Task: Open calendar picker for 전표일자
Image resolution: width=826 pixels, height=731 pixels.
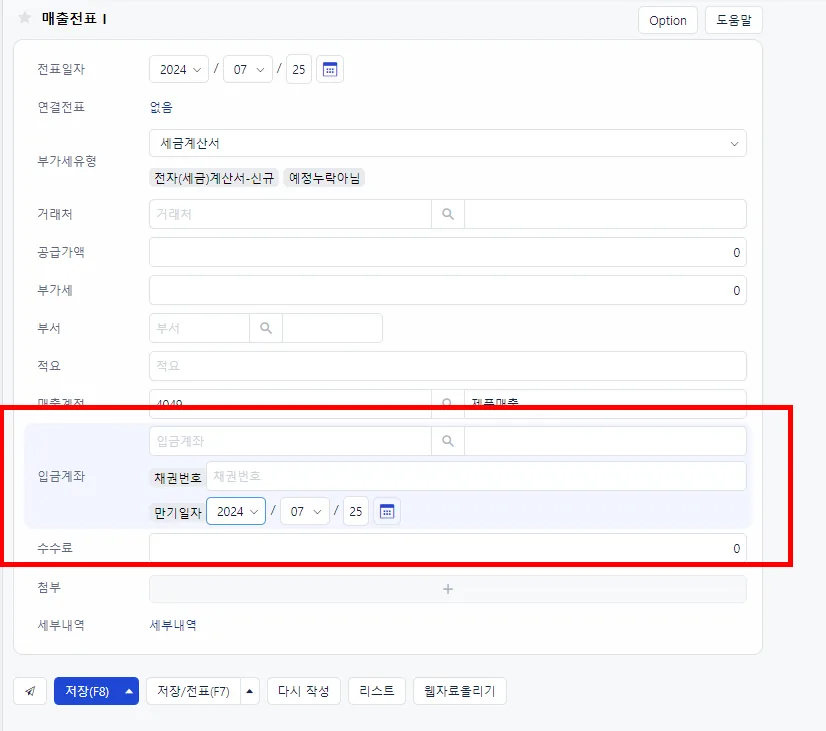Action: click(330, 70)
